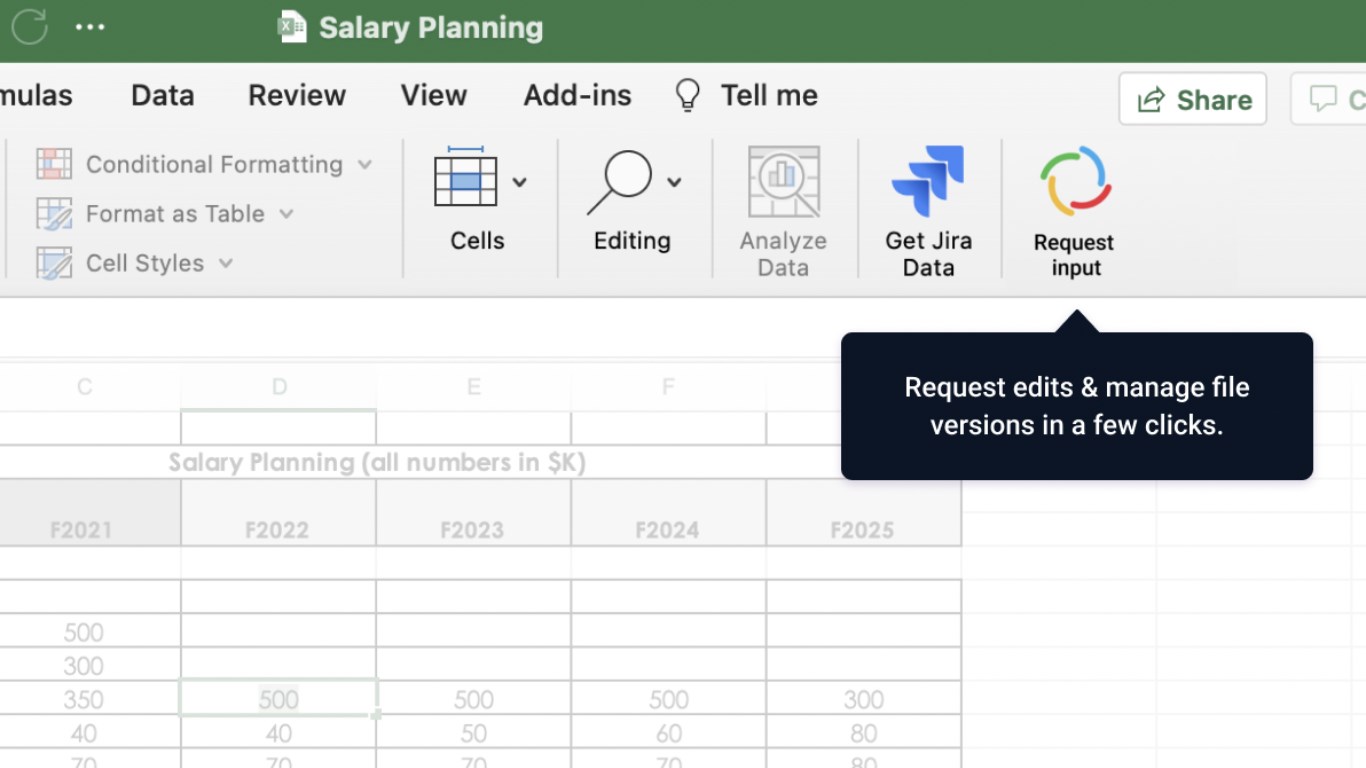Click the Tell me lightbulb icon
1366x768 pixels.
pos(687,95)
